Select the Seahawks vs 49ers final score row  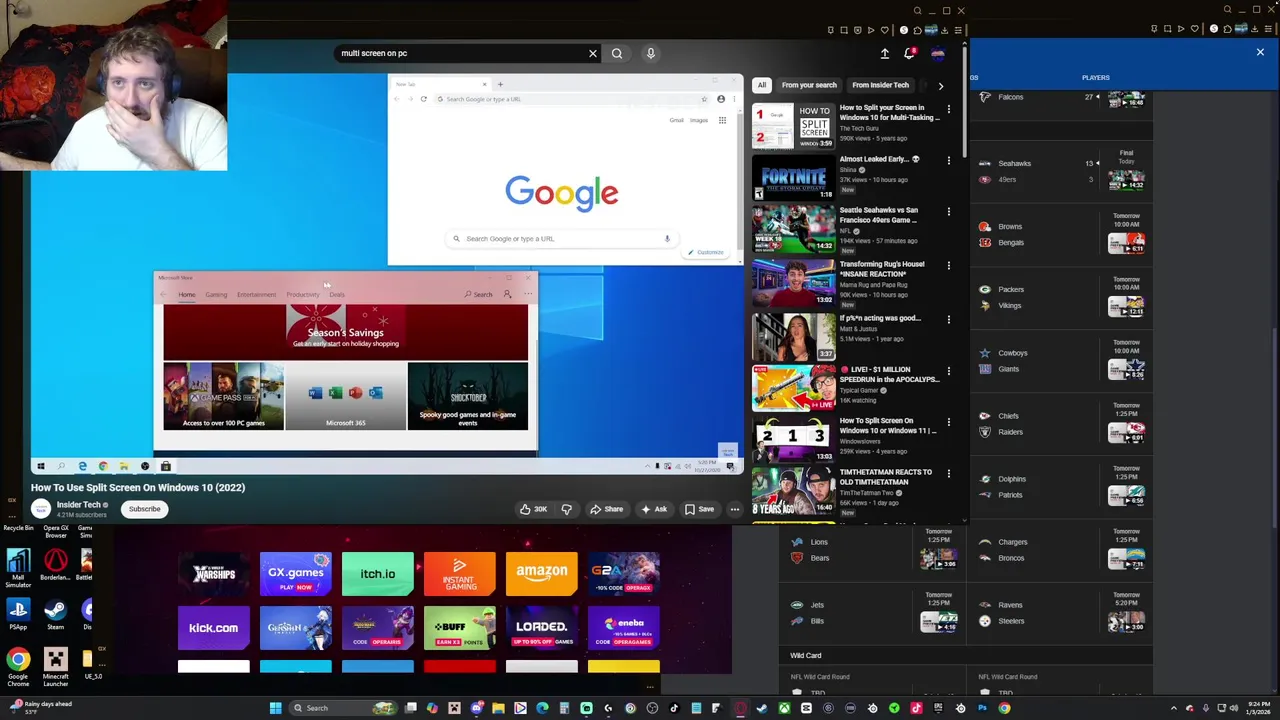1061,172
